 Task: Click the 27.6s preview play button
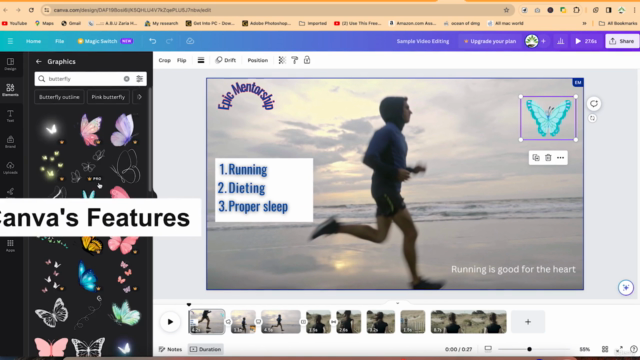point(586,41)
